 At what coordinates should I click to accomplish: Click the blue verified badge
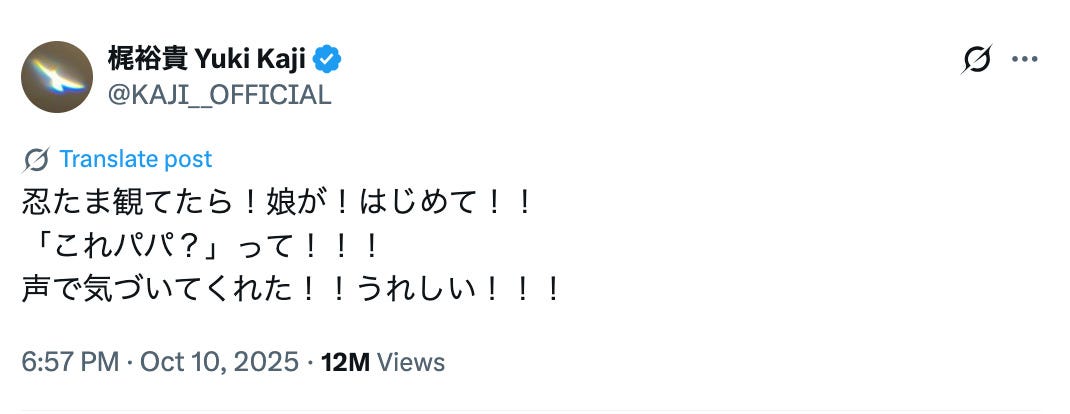pos(328,60)
